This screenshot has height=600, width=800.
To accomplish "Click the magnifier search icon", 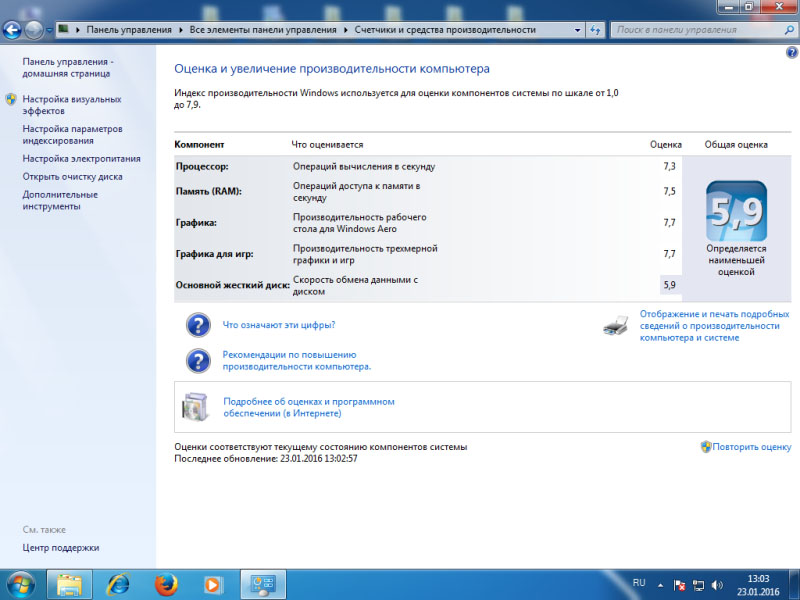I will pyautogui.click(x=789, y=30).
